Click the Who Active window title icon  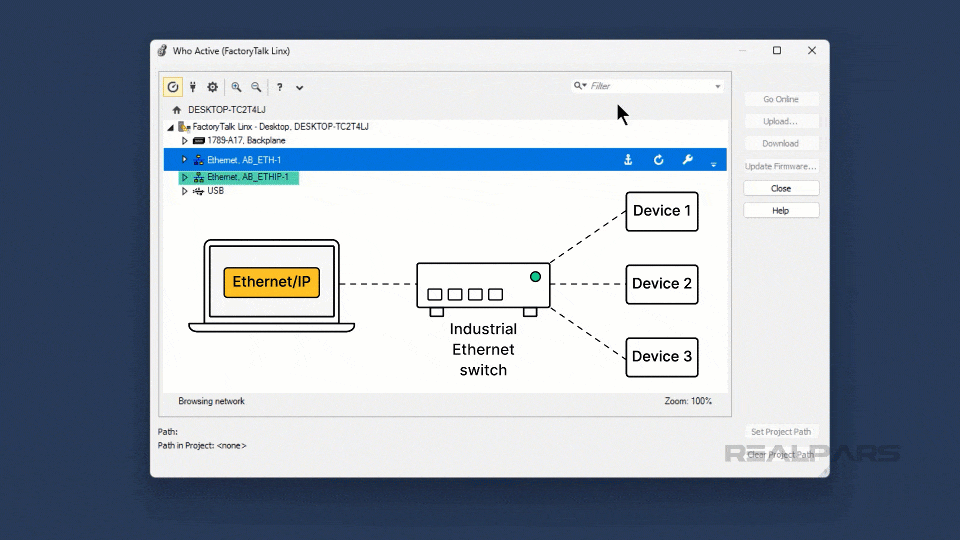point(162,51)
